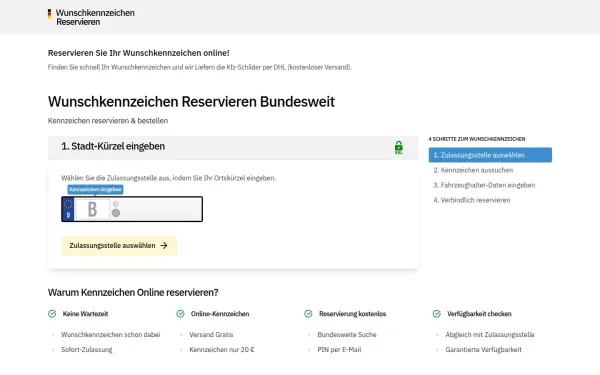Image resolution: width=600 pixels, height=375 pixels.
Task: Click the Online-Kennzeichen label
Action: [x=220, y=314]
